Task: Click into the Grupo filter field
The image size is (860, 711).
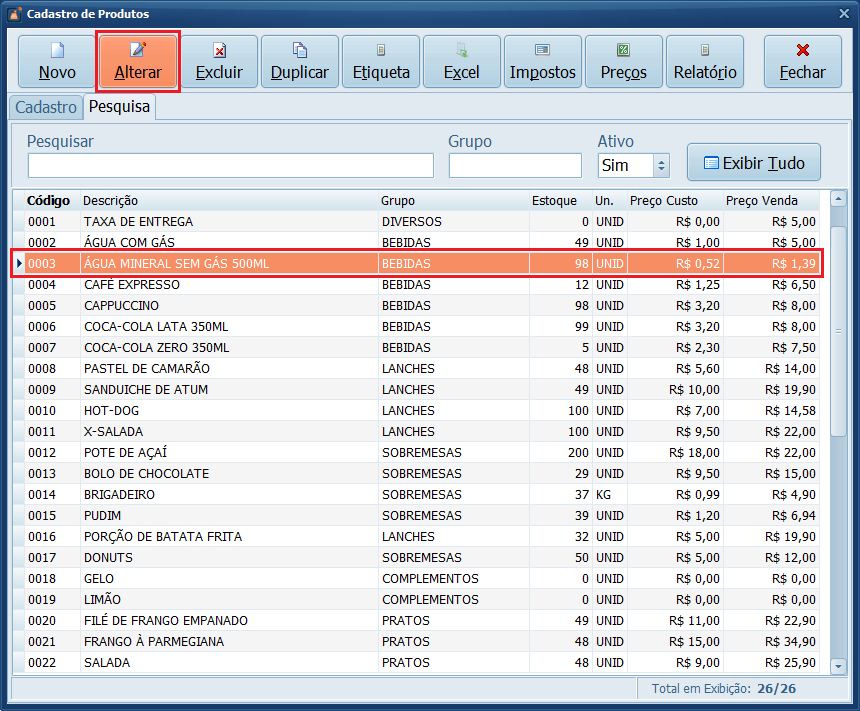Action: coord(515,165)
